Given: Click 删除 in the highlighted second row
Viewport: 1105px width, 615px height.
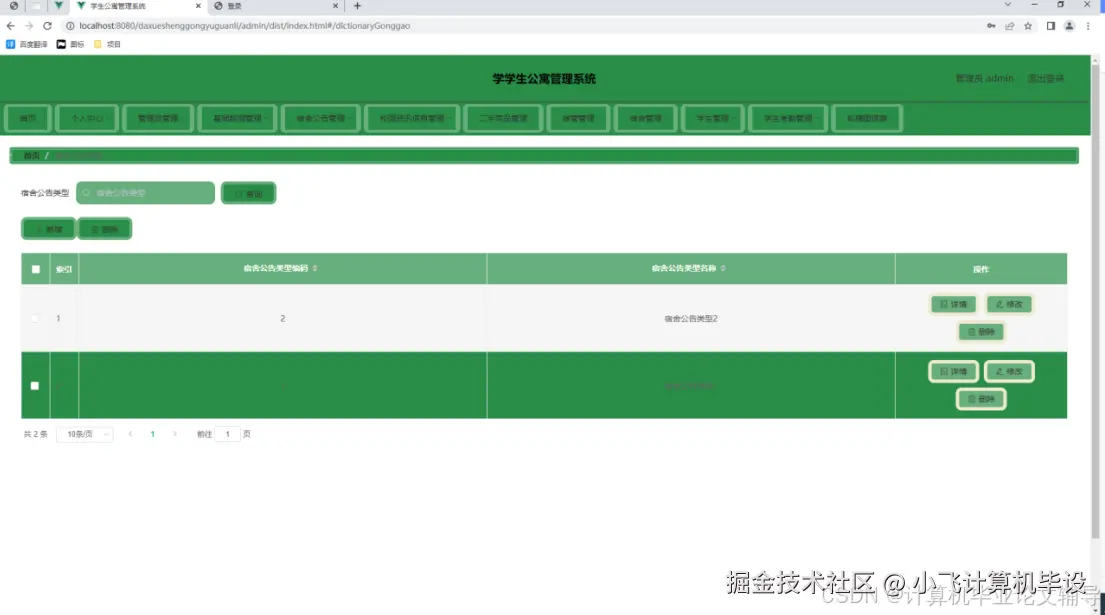Looking at the screenshot, I should tap(981, 399).
